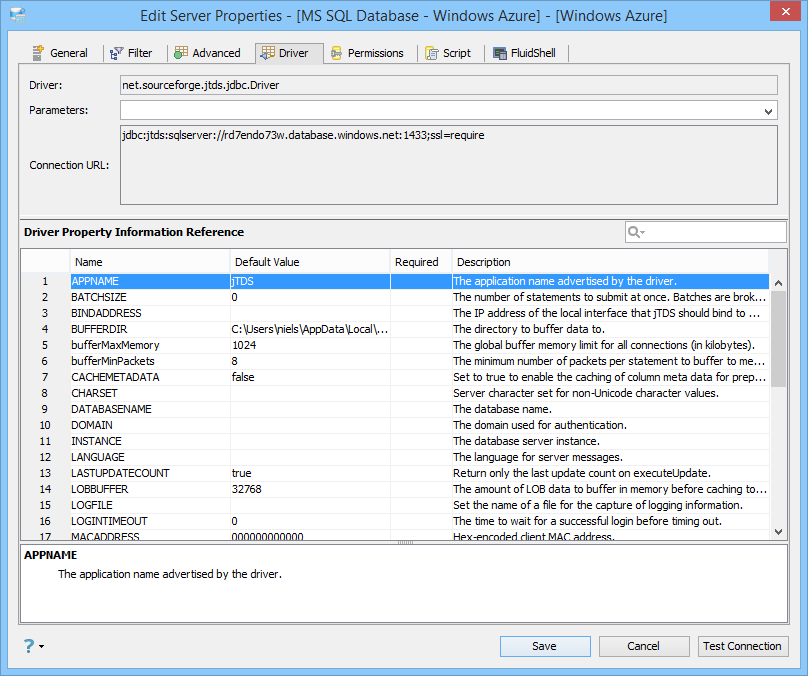808x676 pixels.
Task: Click the property search field
Action: click(705, 232)
